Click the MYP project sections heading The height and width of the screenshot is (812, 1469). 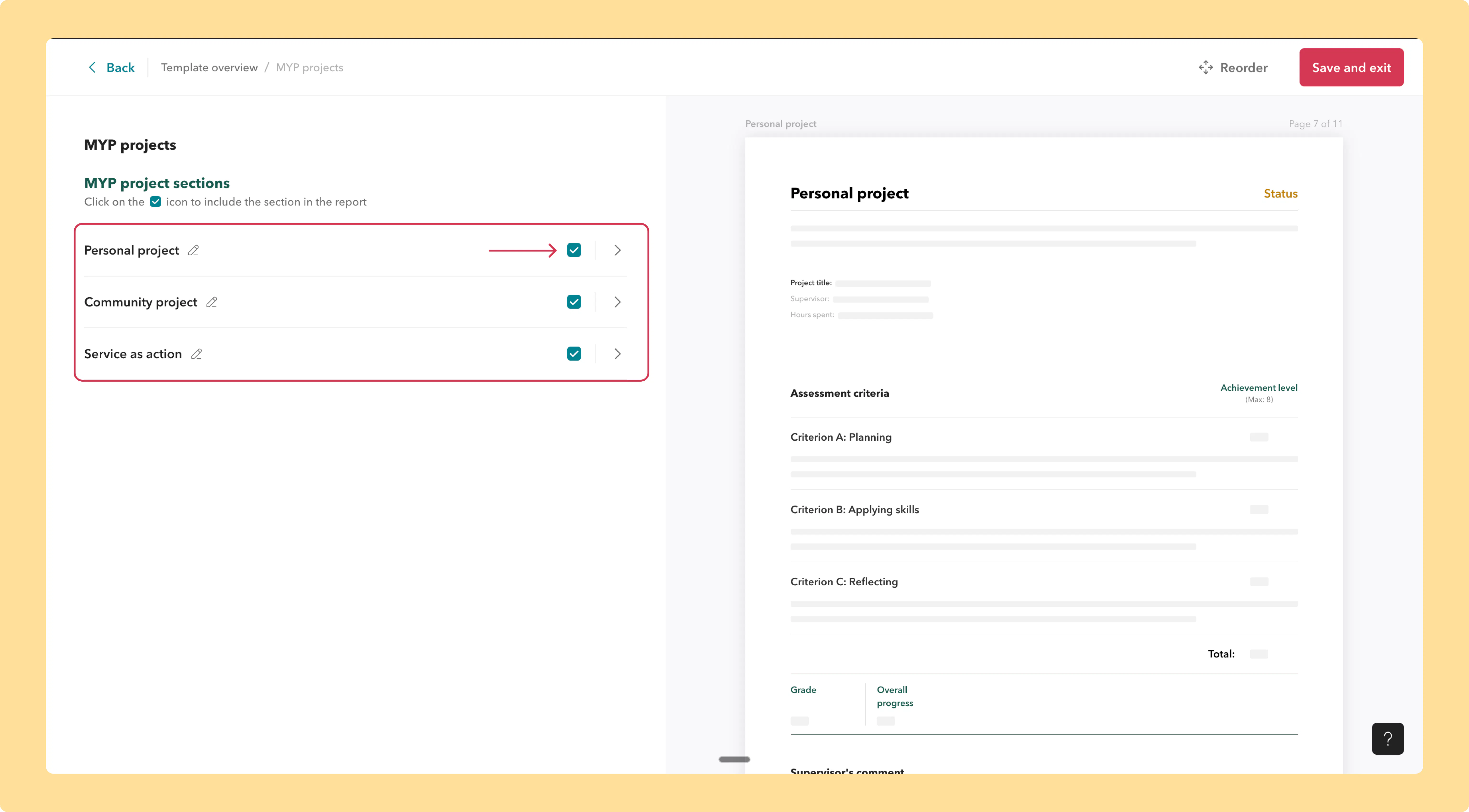[x=157, y=183]
